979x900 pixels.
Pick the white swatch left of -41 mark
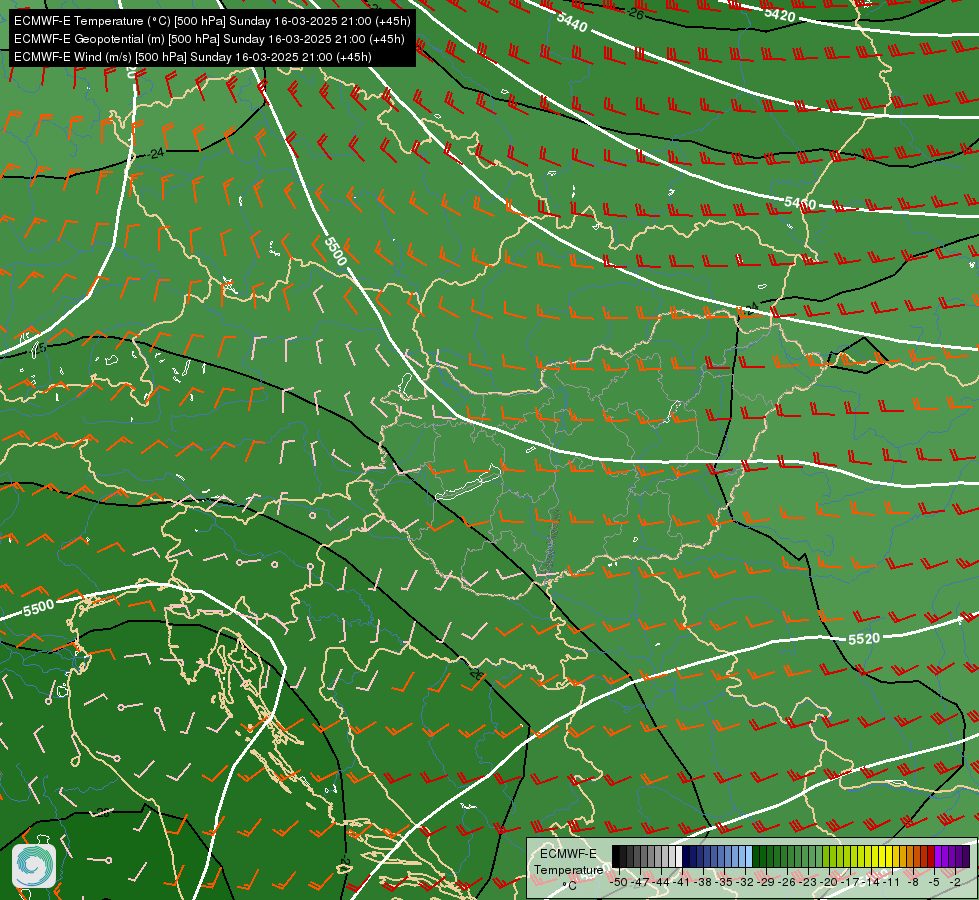pos(679,856)
